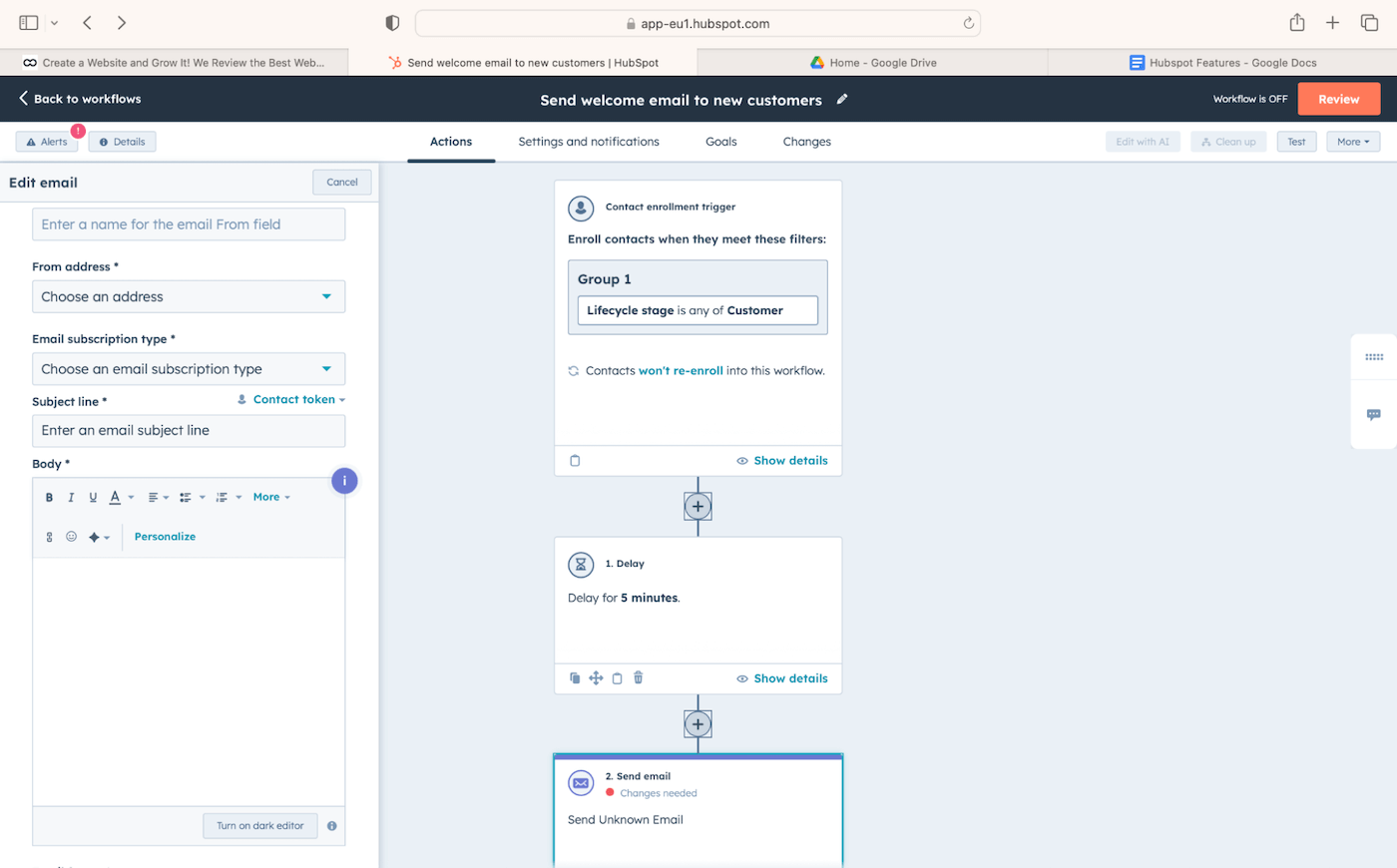Open the Contact token dropdown
The height and width of the screenshot is (868, 1397).
pos(291,400)
